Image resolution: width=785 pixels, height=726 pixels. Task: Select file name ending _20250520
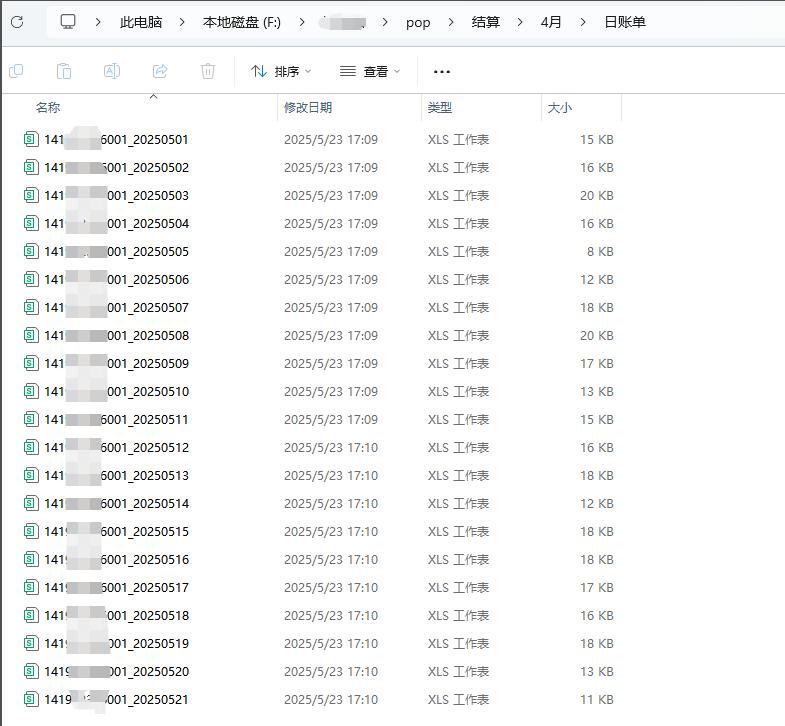[x=116, y=671]
